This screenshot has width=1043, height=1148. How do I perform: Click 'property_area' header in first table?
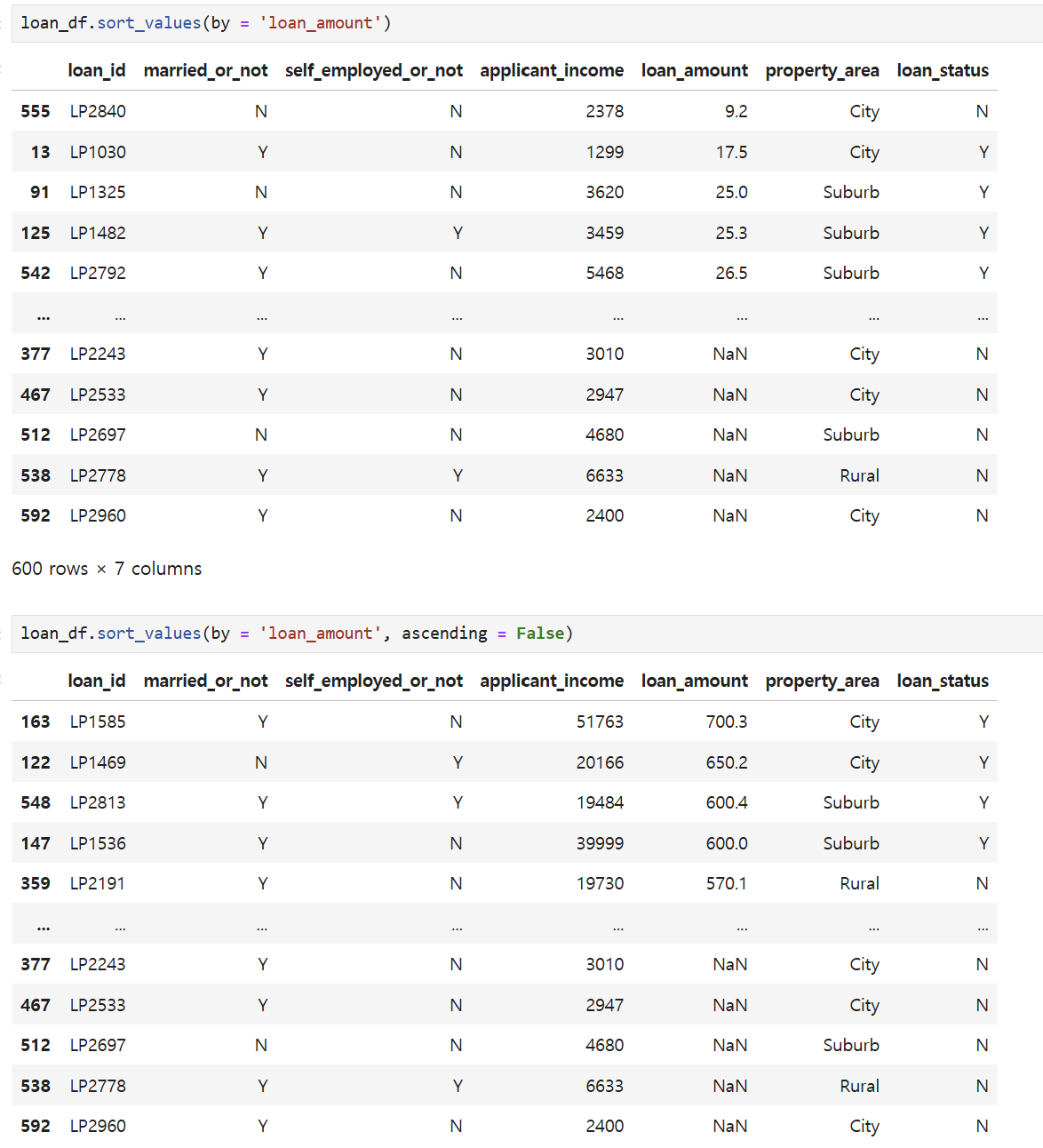coord(822,70)
